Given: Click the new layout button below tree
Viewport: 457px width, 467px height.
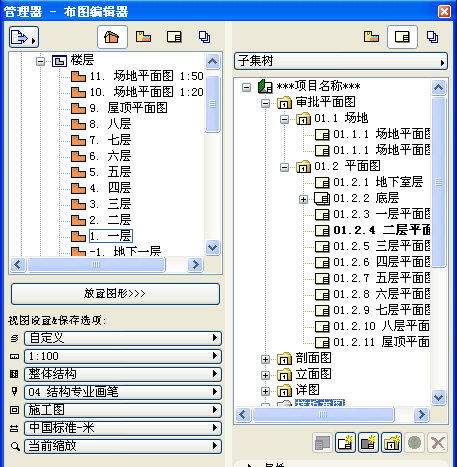Looking at the screenshot, I should pos(345,443).
